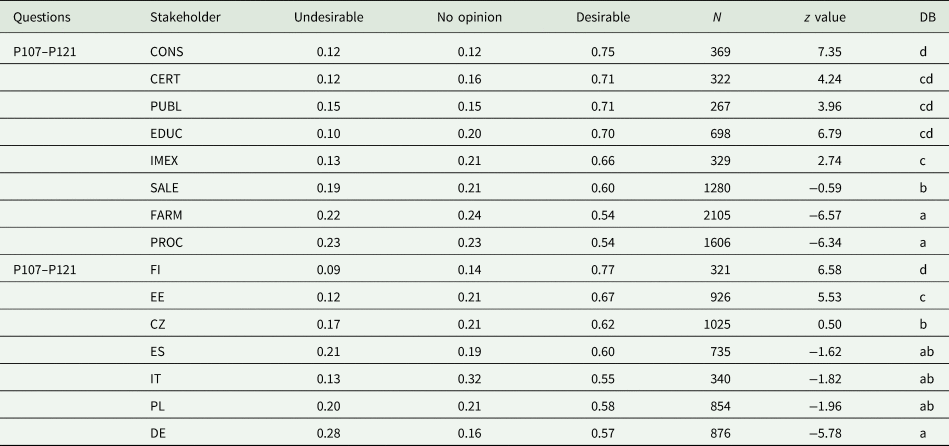The width and height of the screenshot is (949, 446).
Task: Click the DB column header
Action: (x=926, y=19)
